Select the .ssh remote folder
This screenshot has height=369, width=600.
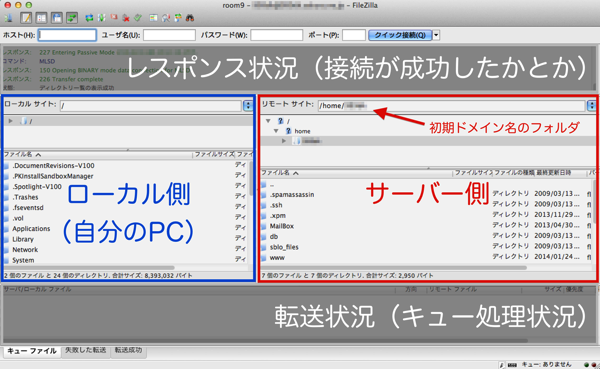coord(276,205)
